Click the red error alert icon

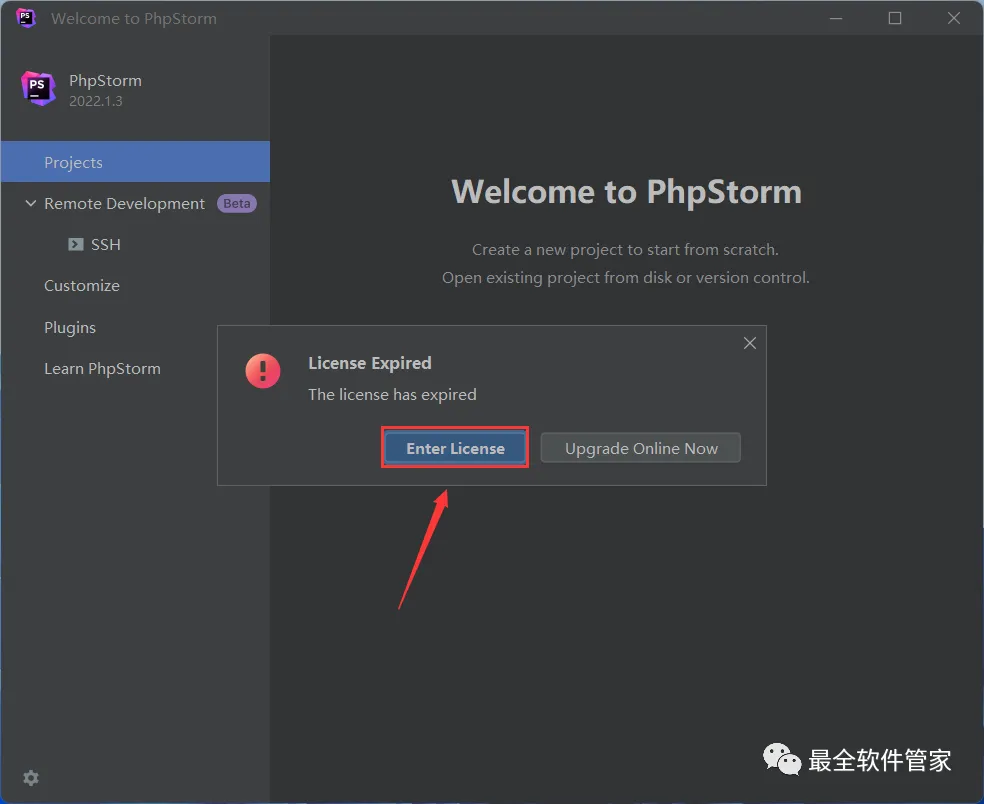pyautogui.click(x=263, y=370)
